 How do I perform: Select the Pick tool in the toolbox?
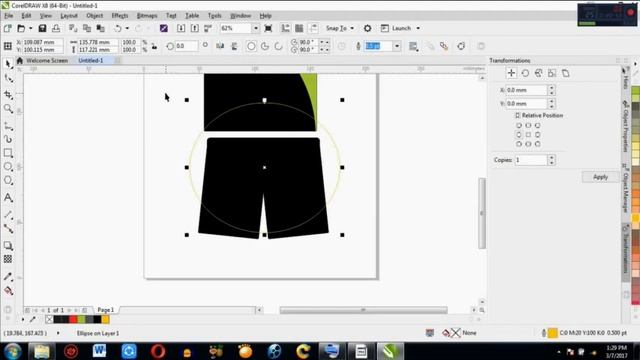8,64
